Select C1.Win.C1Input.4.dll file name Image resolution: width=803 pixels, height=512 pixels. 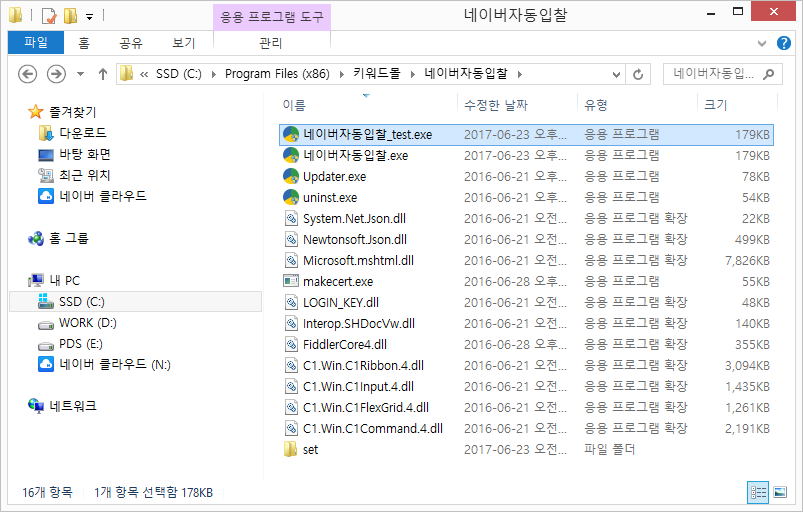(x=358, y=387)
